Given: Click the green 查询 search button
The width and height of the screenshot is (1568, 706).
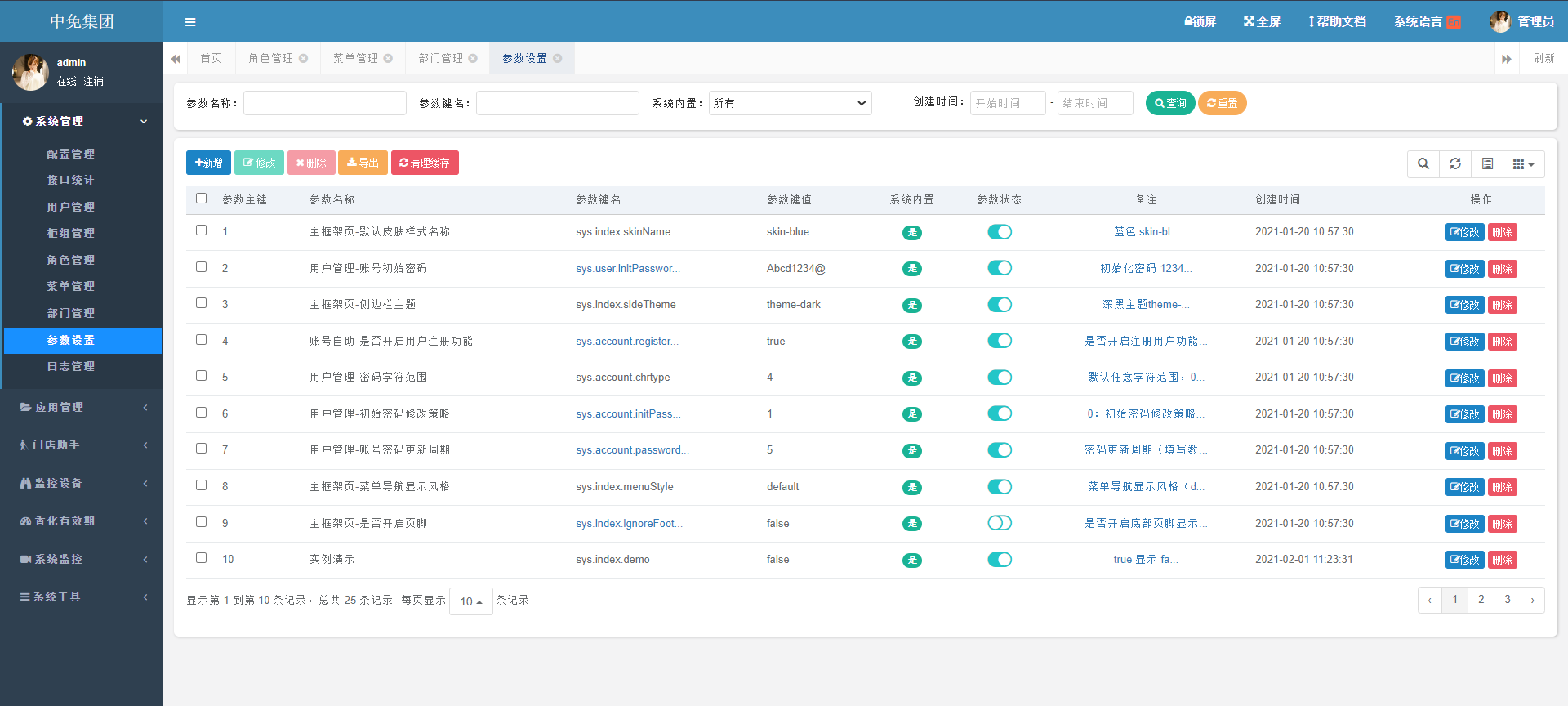Looking at the screenshot, I should (1170, 103).
